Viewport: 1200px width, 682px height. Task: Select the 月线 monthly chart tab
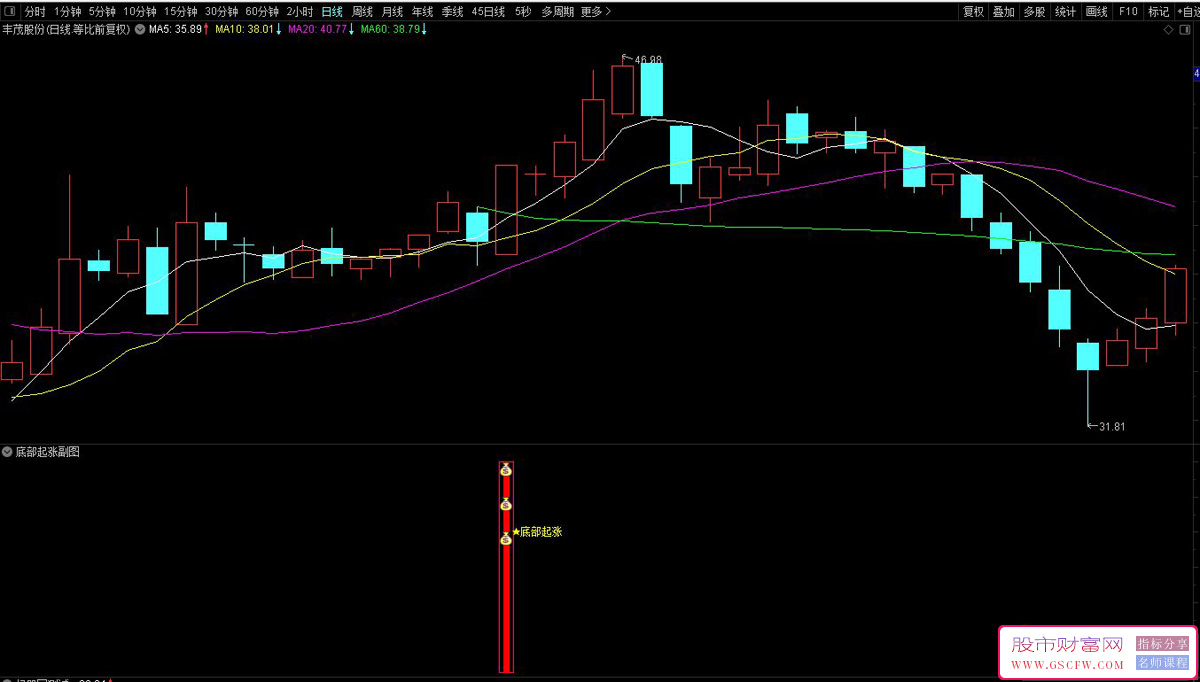click(x=392, y=12)
